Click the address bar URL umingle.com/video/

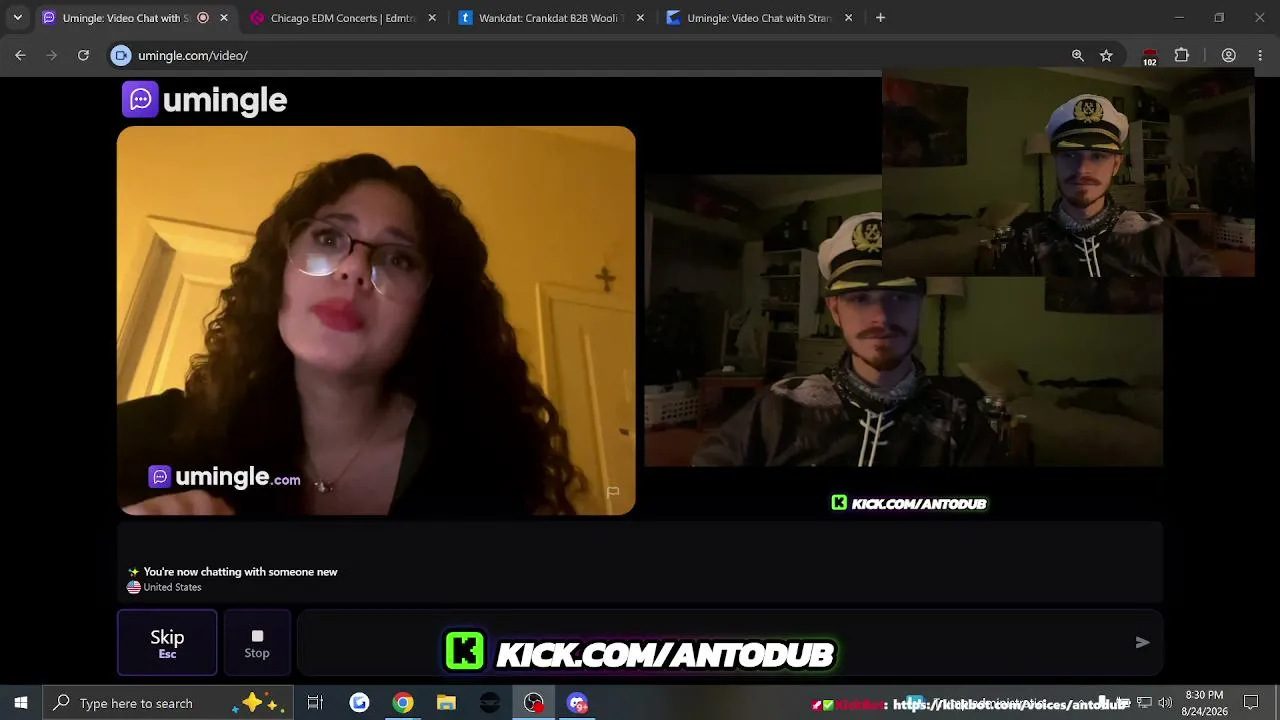pyautogui.click(x=193, y=55)
